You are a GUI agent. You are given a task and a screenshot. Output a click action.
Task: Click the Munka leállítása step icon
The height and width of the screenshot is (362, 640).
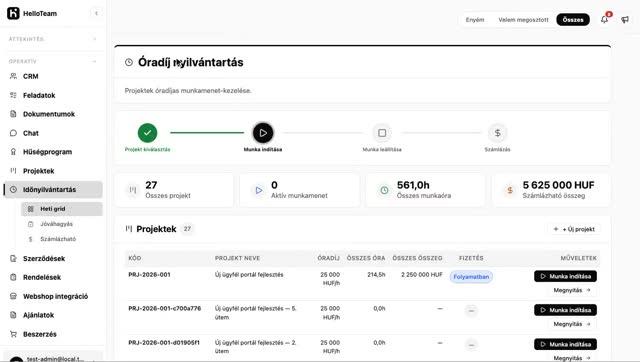point(382,133)
